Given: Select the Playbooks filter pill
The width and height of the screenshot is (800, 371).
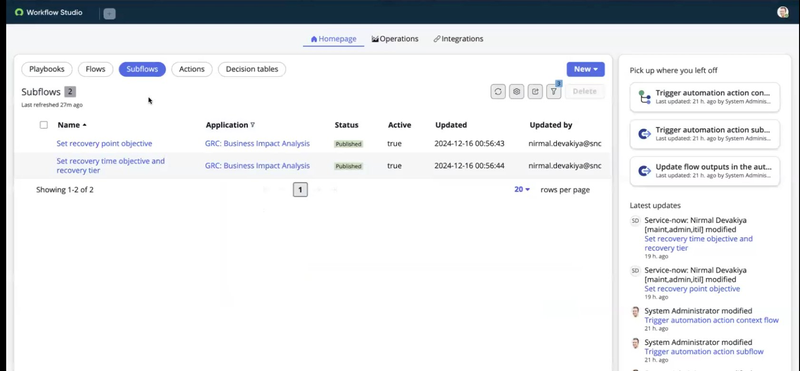Looking at the screenshot, I should (47, 69).
